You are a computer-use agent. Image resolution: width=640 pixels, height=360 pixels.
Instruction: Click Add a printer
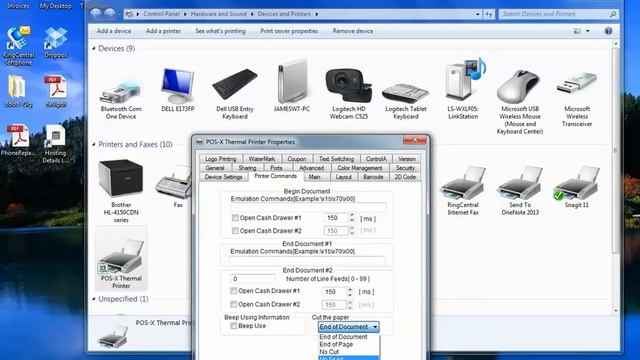click(163, 31)
